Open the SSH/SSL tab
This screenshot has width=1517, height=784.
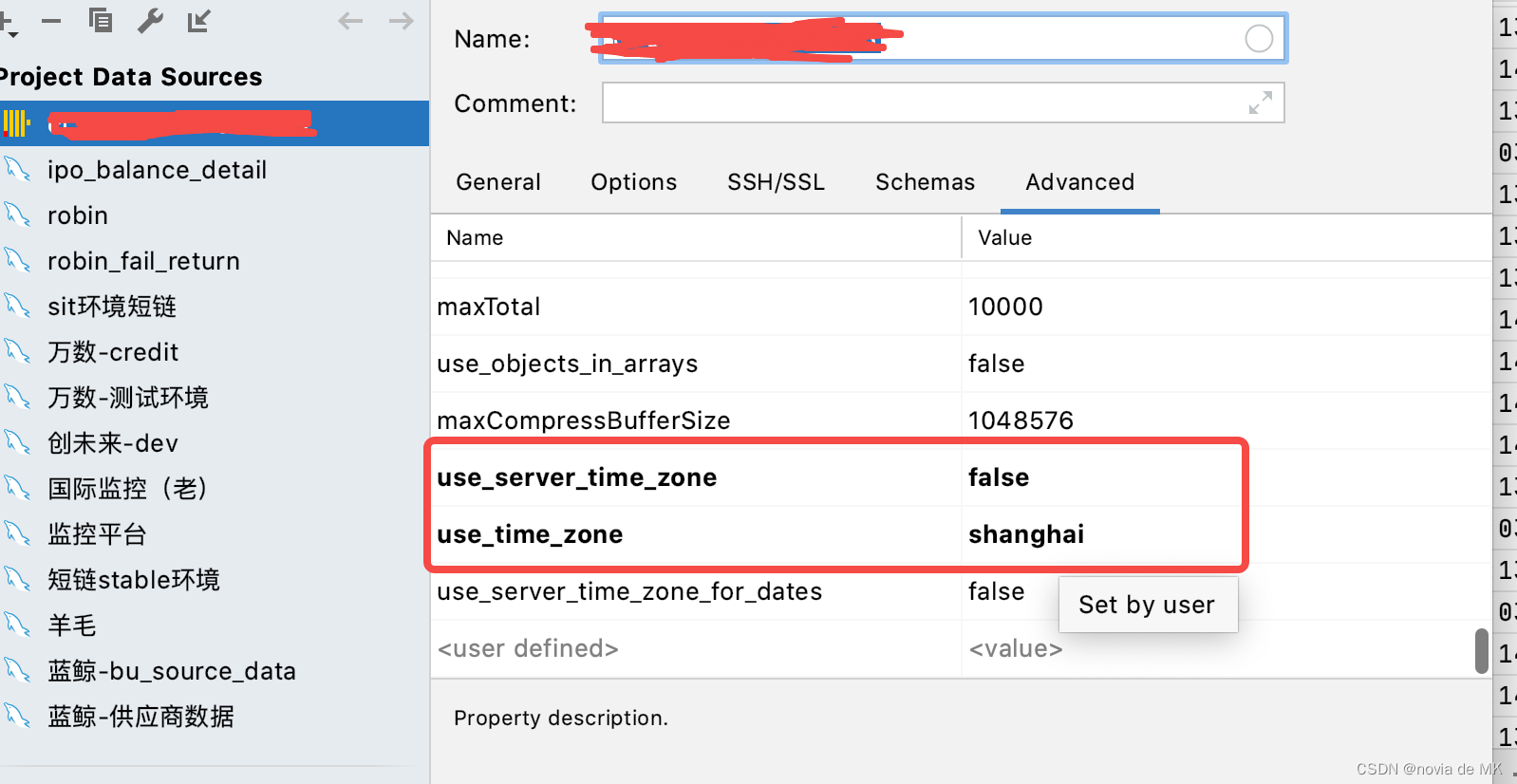tap(776, 182)
